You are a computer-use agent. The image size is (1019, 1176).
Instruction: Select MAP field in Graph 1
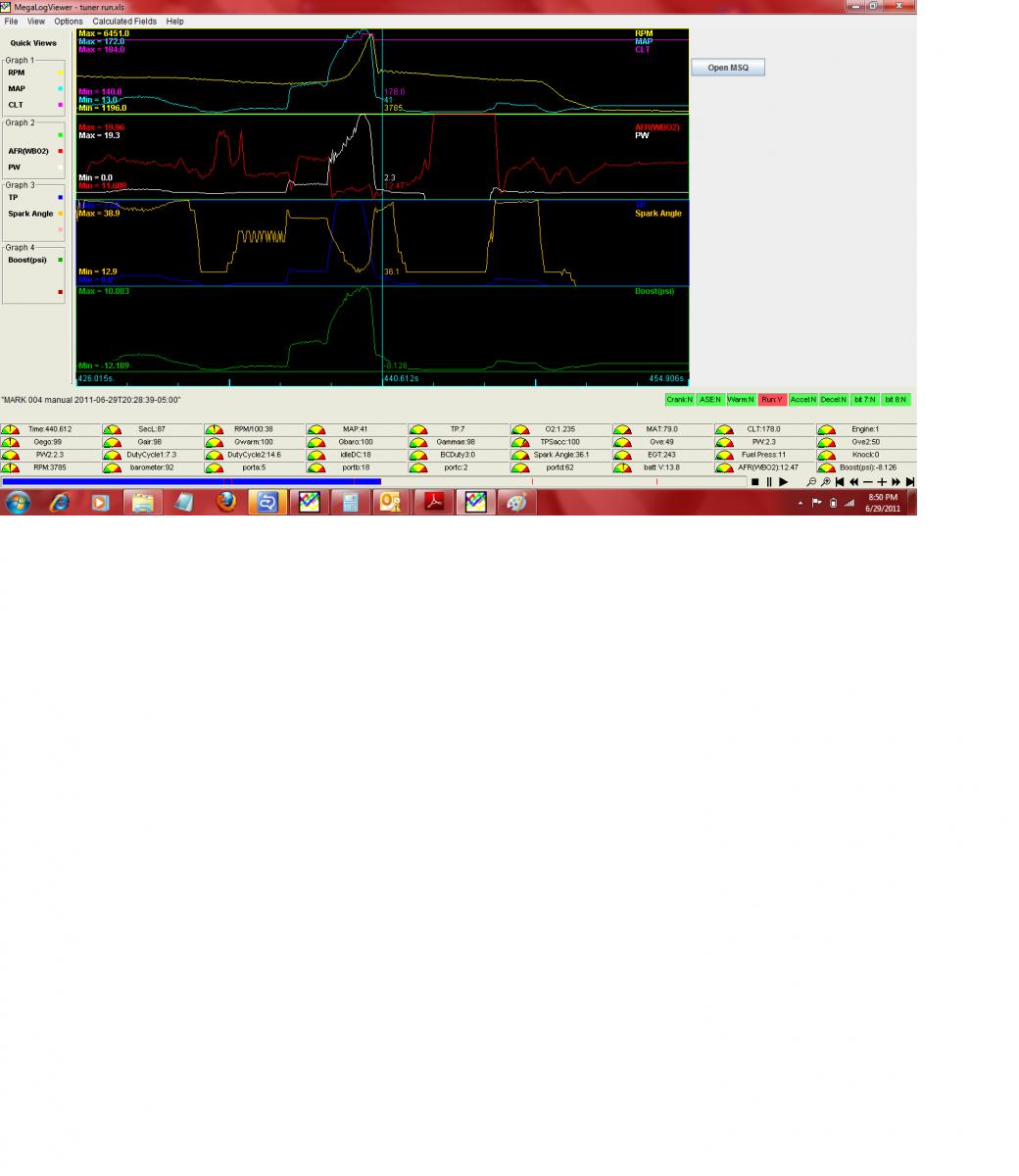tap(17, 88)
